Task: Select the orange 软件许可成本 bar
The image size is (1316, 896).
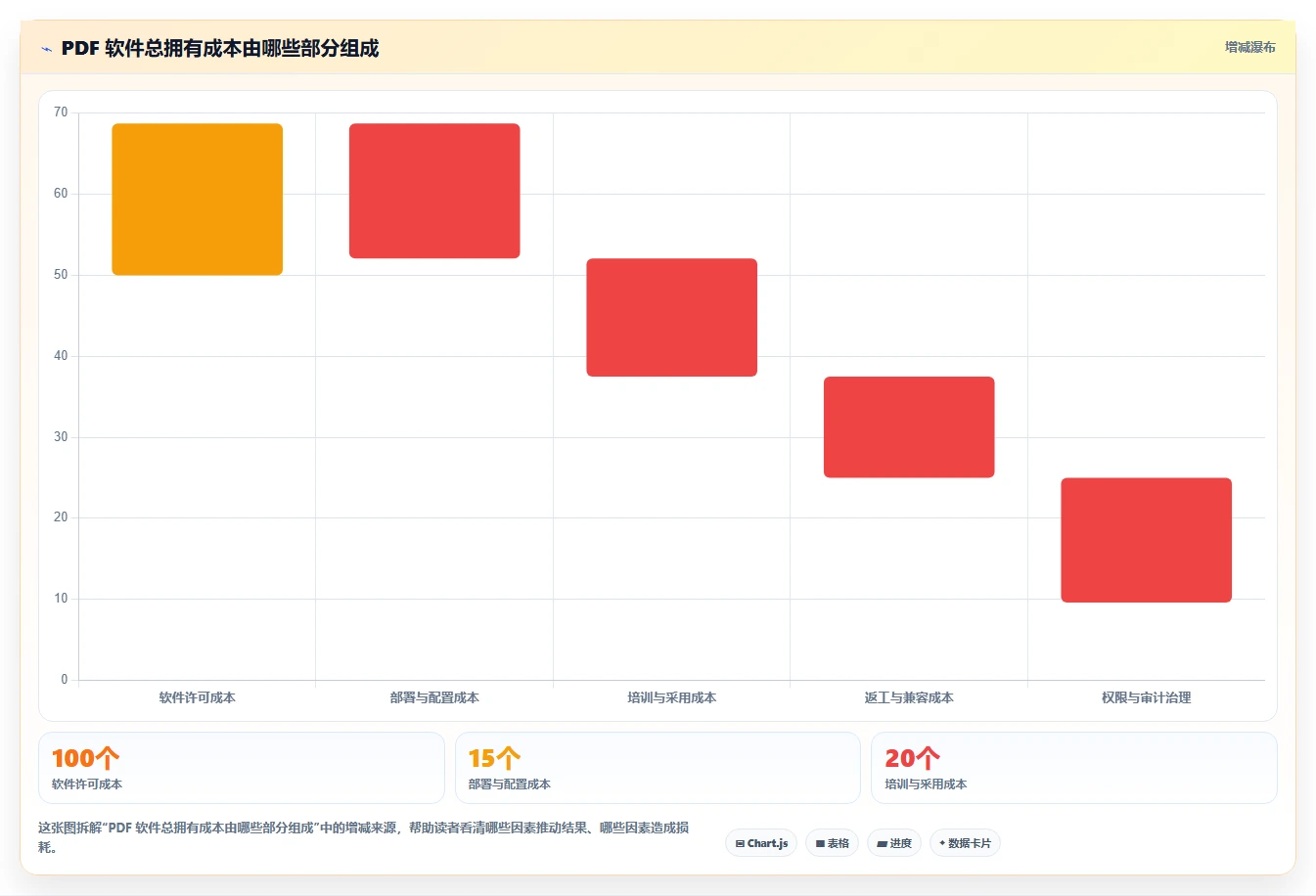Action: (198, 200)
